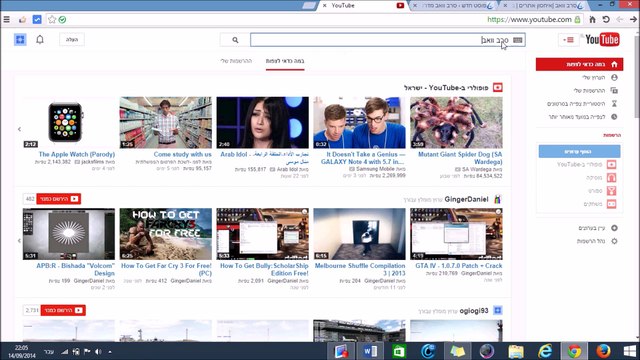Open the on-screen keyboard icon in search box
This screenshot has height=360, width=640.
518,40
